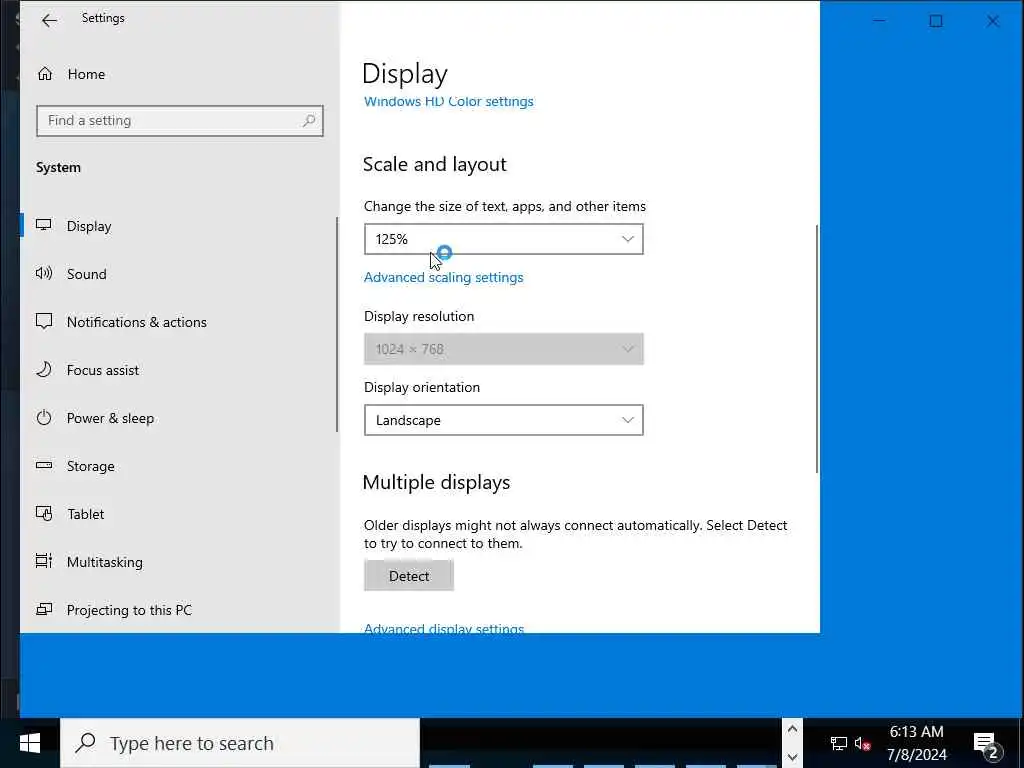Image resolution: width=1024 pixels, height=768 pixels.
Task: Click the taskbar Type here to search box
Action: point(240,743)
